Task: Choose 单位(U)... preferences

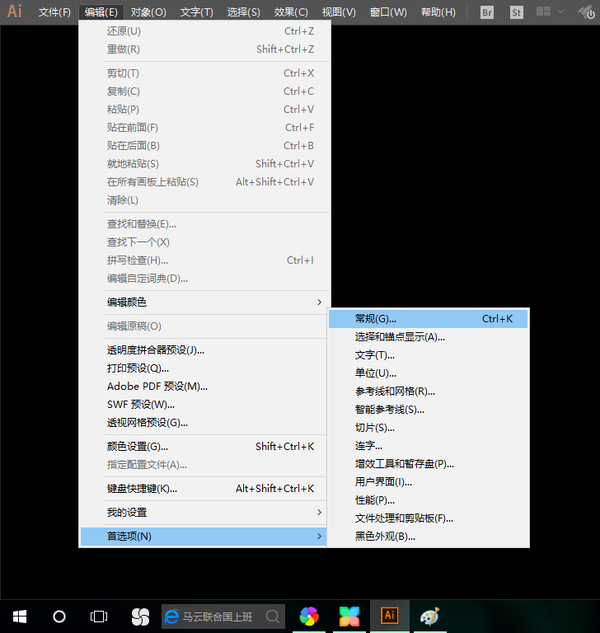Action: pyautogui.click(x=428, y=373)
